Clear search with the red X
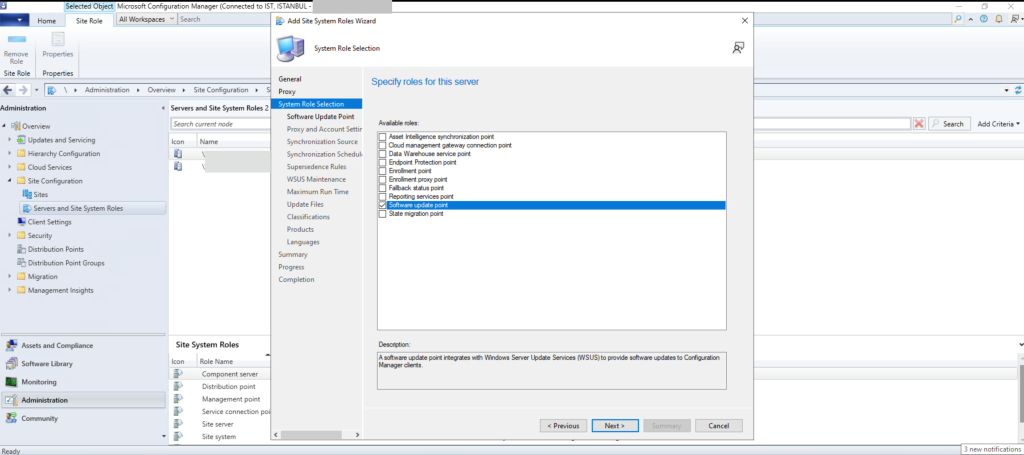Screen dimensions: 1024x455 [918, 124]
